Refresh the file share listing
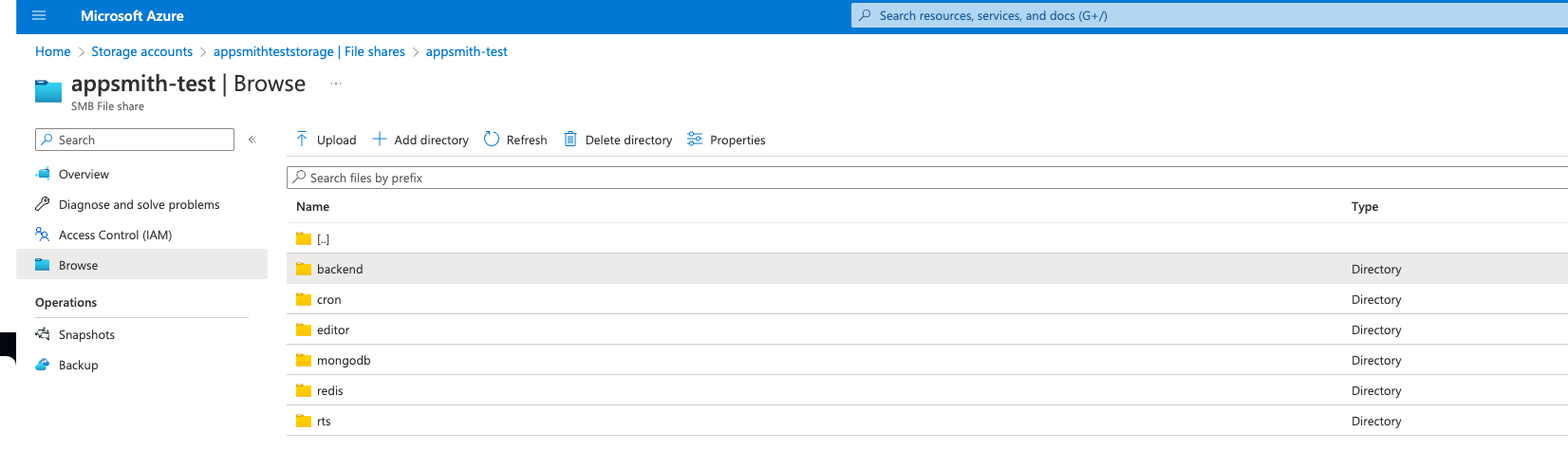 coord(515,140)
